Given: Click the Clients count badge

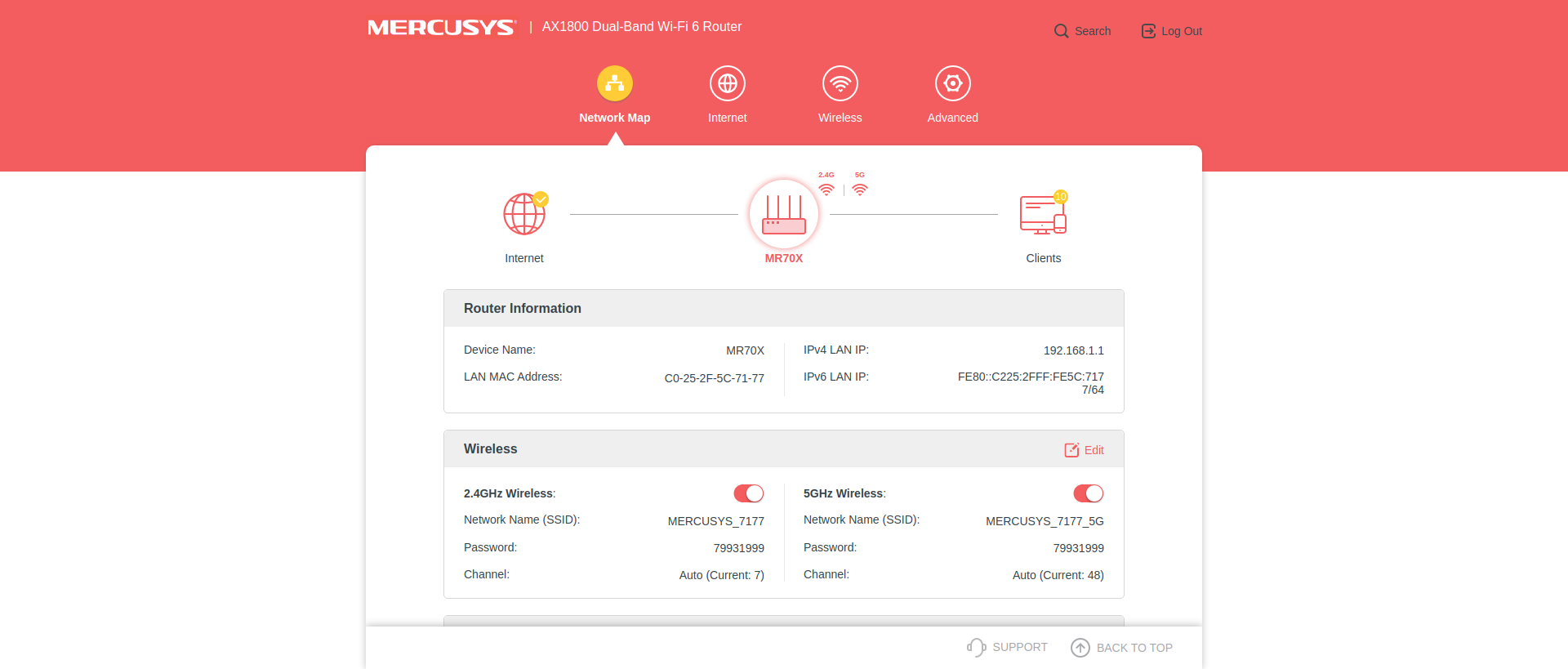Looking at the screenshot, I should point(1060,197).
